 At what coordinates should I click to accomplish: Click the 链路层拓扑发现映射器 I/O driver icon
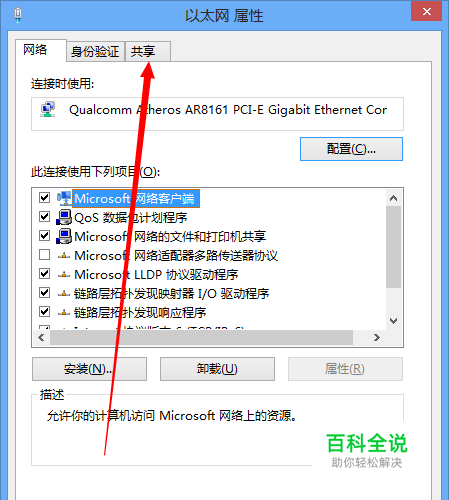click(64, 294)
